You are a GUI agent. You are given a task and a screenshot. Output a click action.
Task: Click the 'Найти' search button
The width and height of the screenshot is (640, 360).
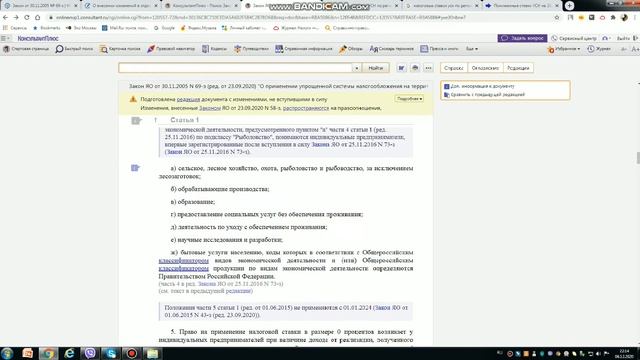tap(376, 68)
